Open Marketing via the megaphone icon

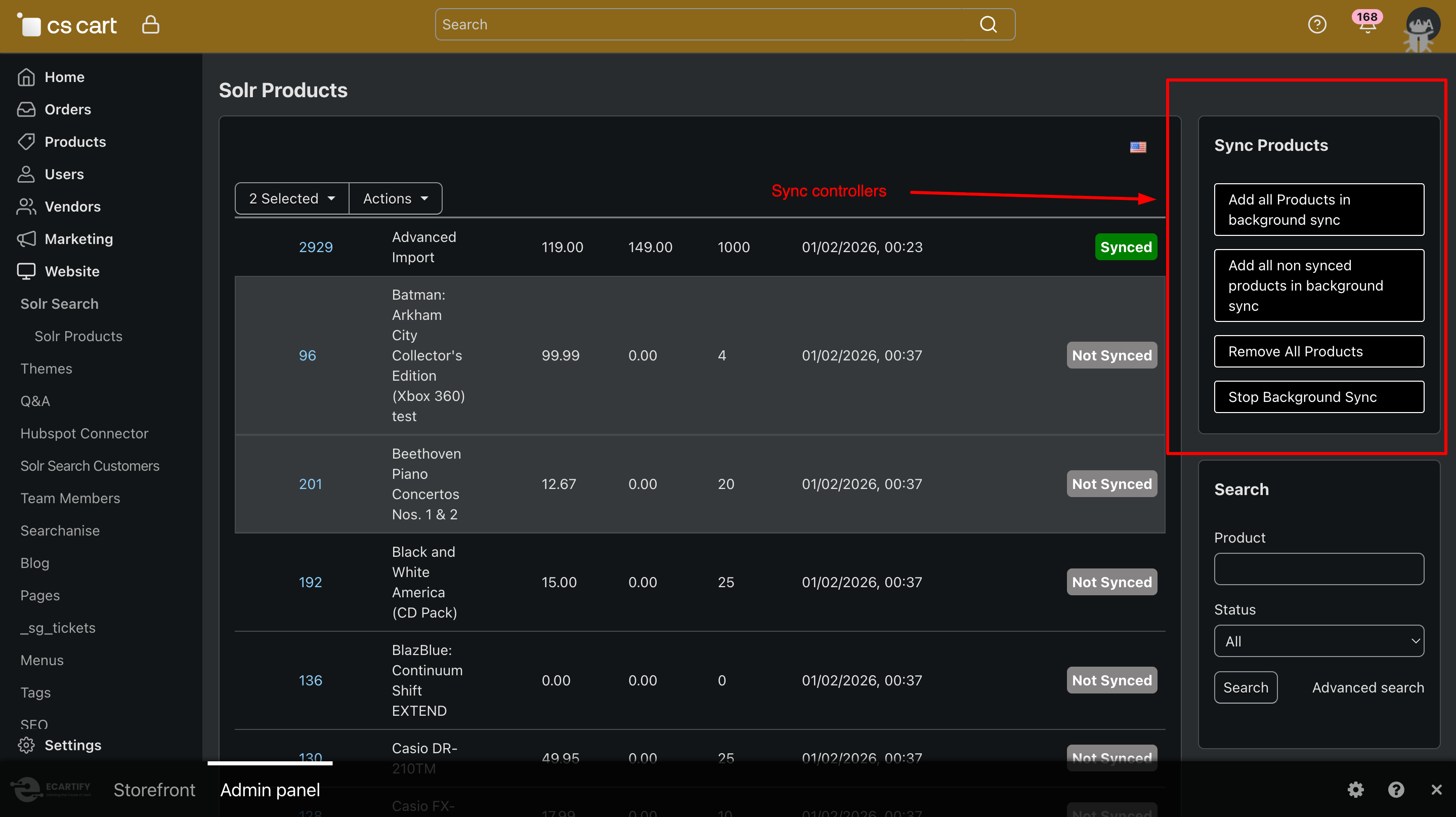(x=27, y=238)
